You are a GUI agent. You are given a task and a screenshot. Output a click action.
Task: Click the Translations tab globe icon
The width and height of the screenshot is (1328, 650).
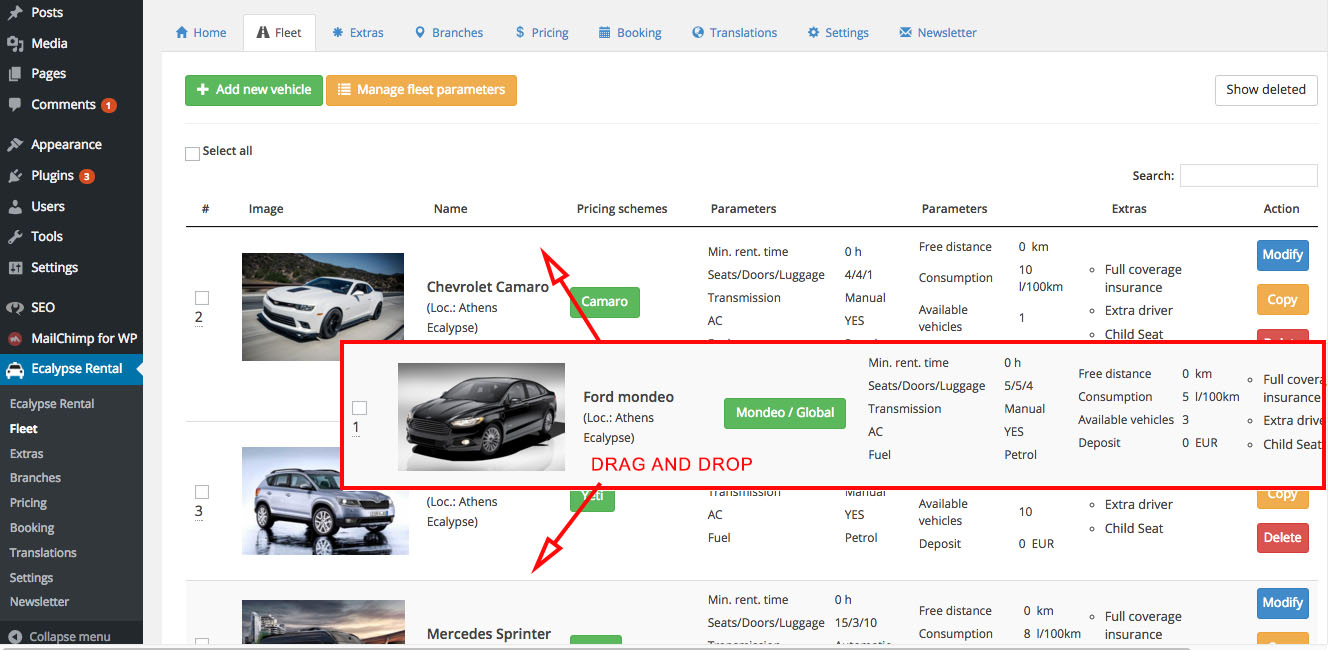698,32
